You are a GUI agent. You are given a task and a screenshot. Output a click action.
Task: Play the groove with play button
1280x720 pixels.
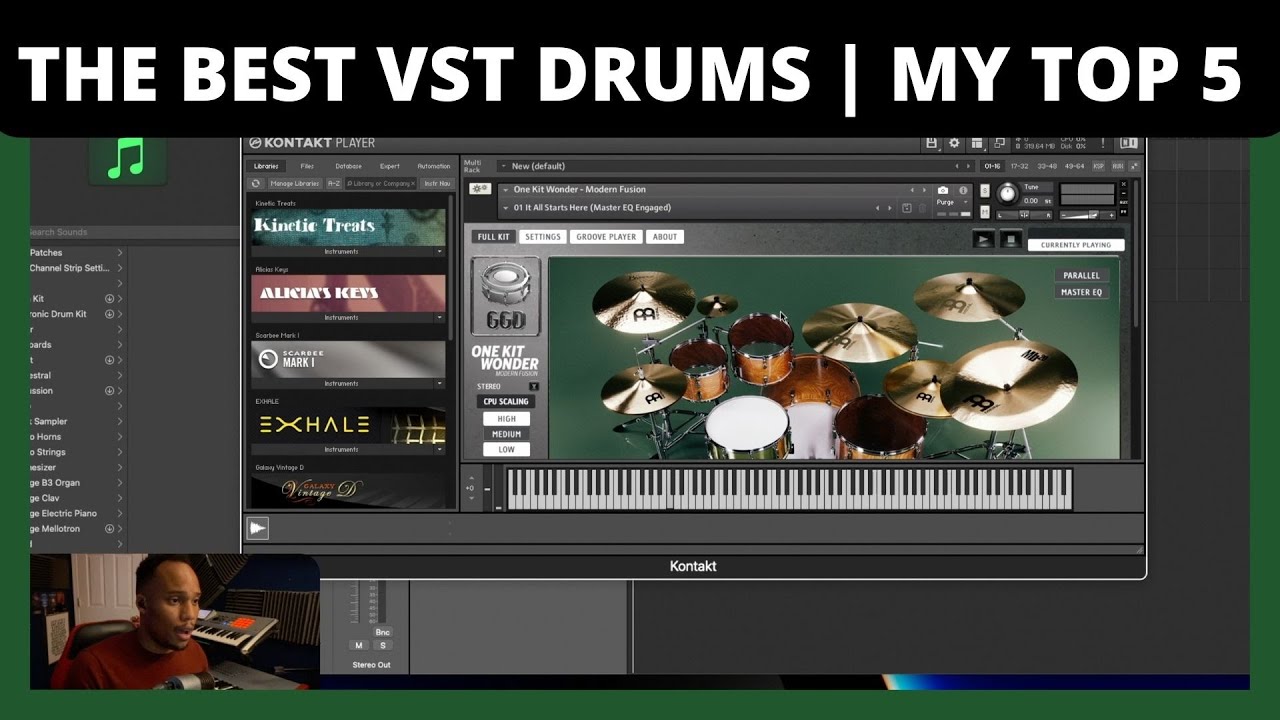984,240
